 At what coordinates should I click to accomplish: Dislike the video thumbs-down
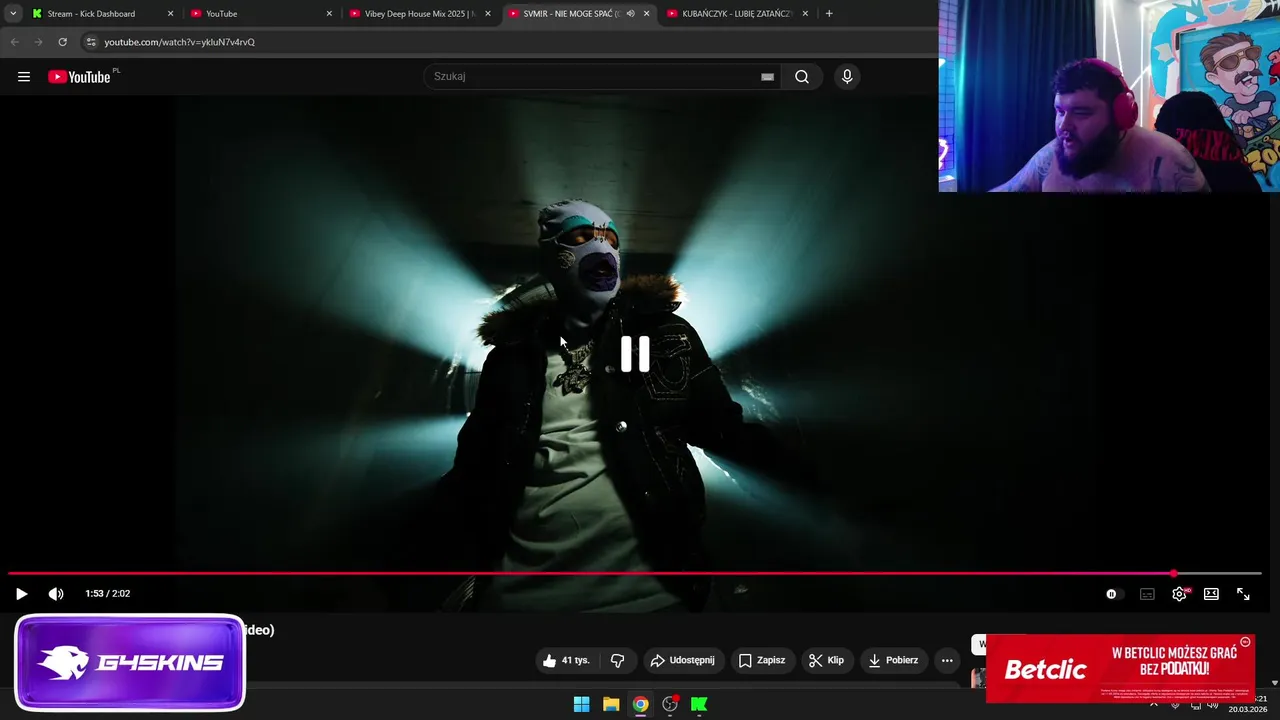(x=617, y=660)
